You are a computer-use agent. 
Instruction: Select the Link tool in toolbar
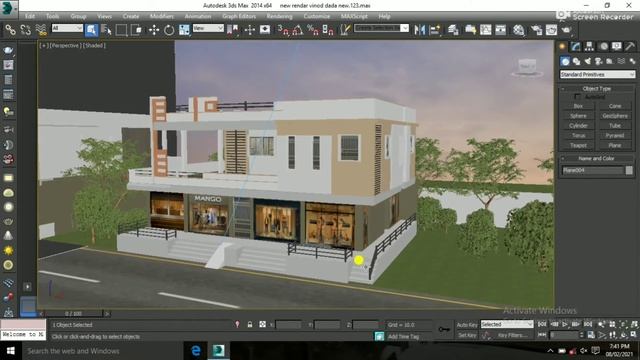(x=10, y=30)
